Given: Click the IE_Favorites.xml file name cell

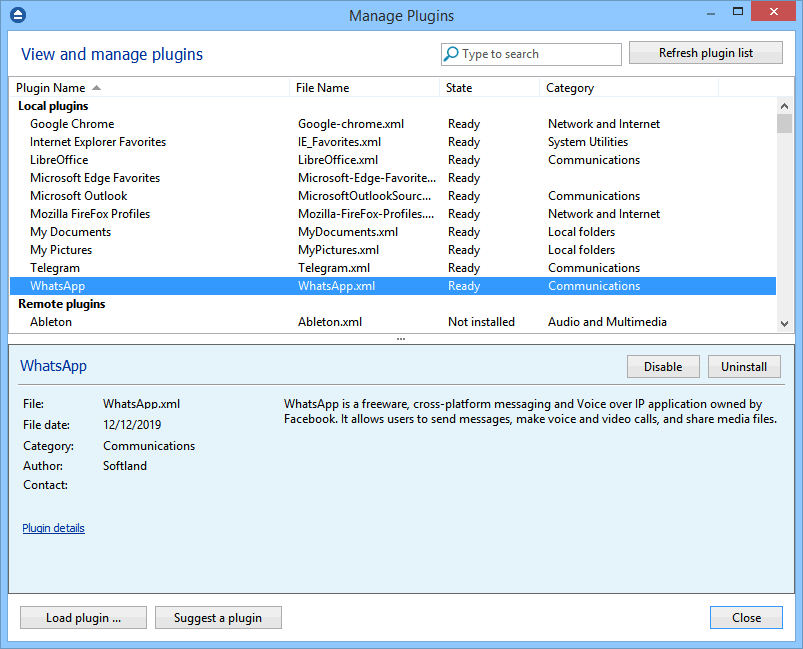Looking at the screenshot, I should 340,142.
